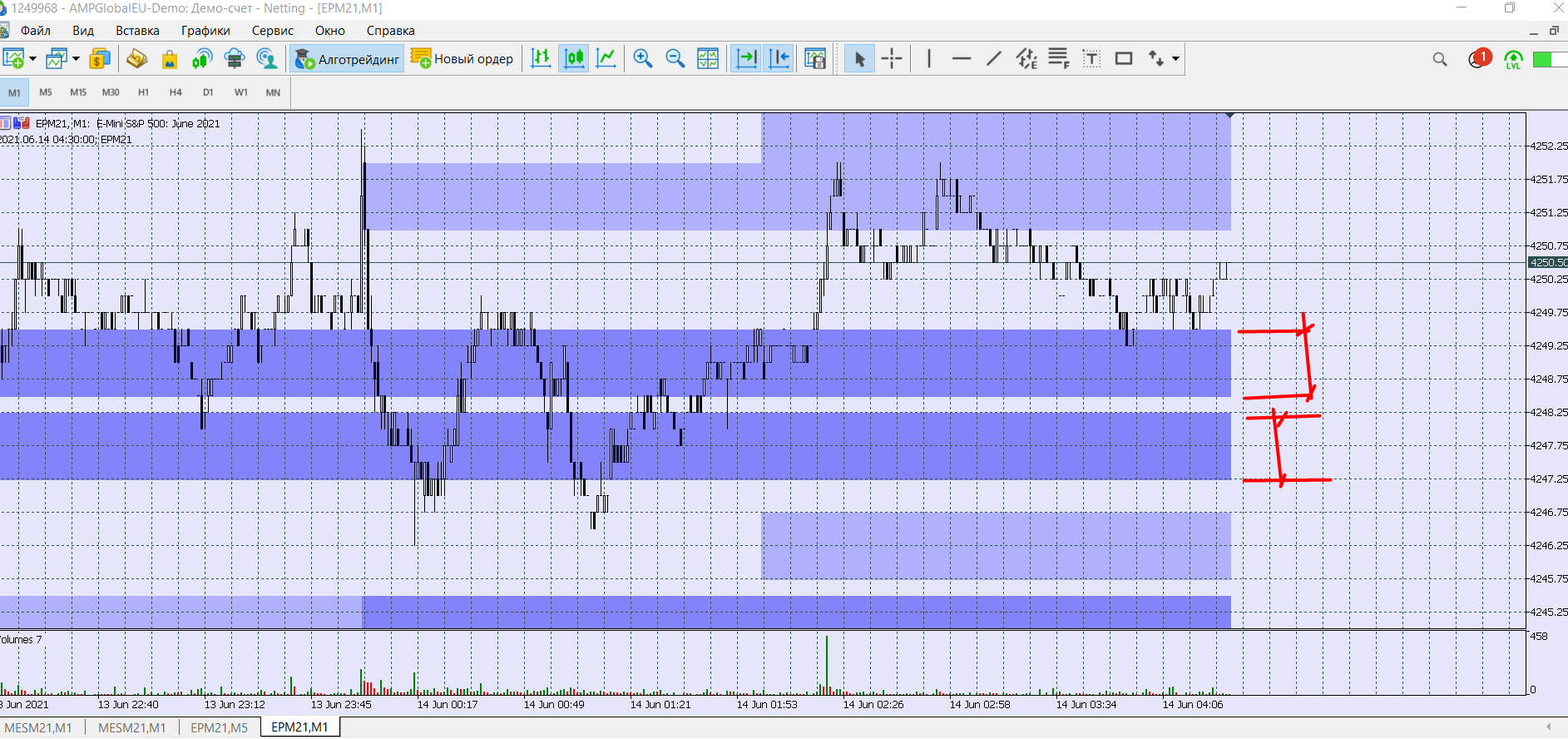Select the crosshair tool
Image resolution: width=1568 pixels, height=739 pixels.
(892, 58)
